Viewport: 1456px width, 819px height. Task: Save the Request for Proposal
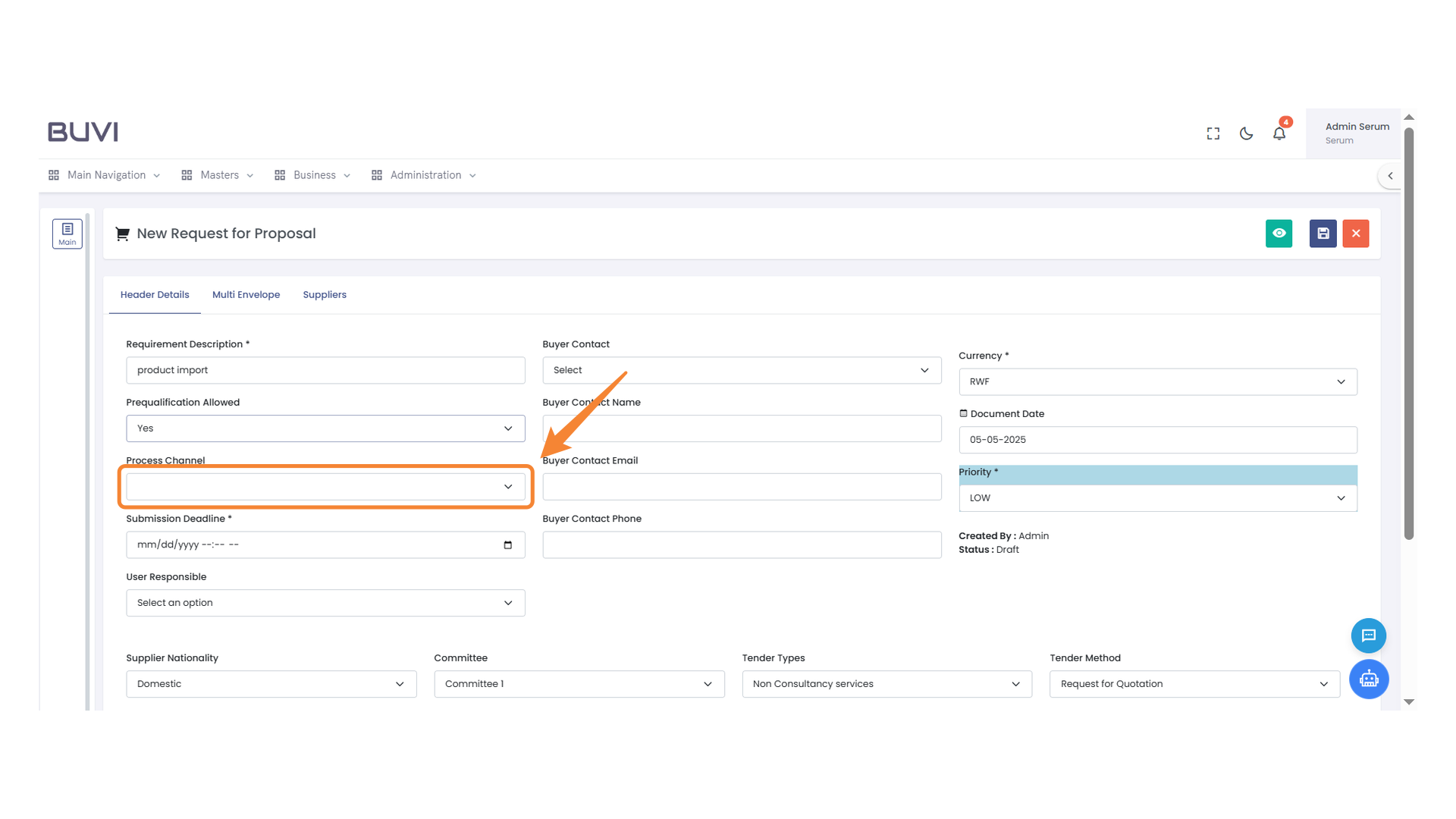(1323, 234)
